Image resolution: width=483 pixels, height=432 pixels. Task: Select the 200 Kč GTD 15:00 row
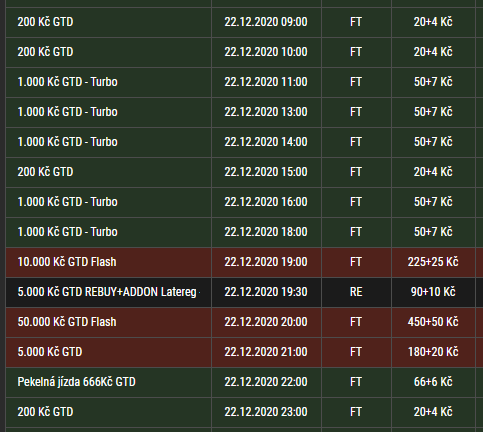(x=241, y=172)
